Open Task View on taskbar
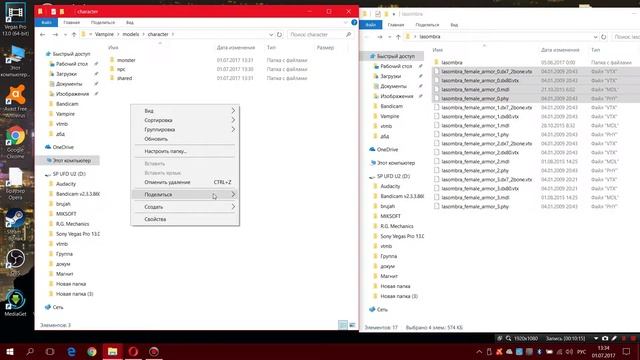Viewport: 640px width, 360px height. click(x=50, y=351)
